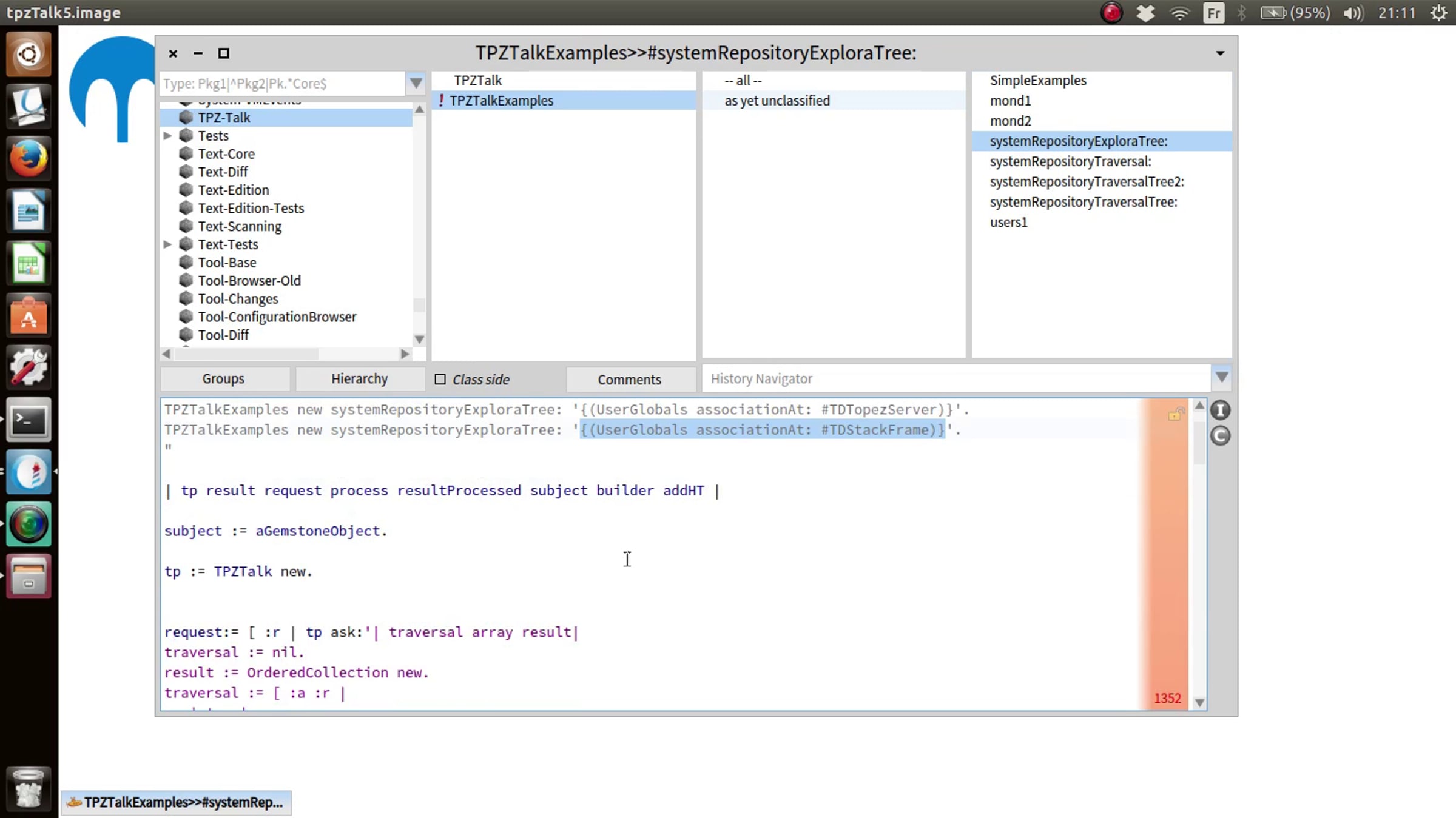
Task: Expand the Text-Tests package node
Action: (x=167, y=244)
